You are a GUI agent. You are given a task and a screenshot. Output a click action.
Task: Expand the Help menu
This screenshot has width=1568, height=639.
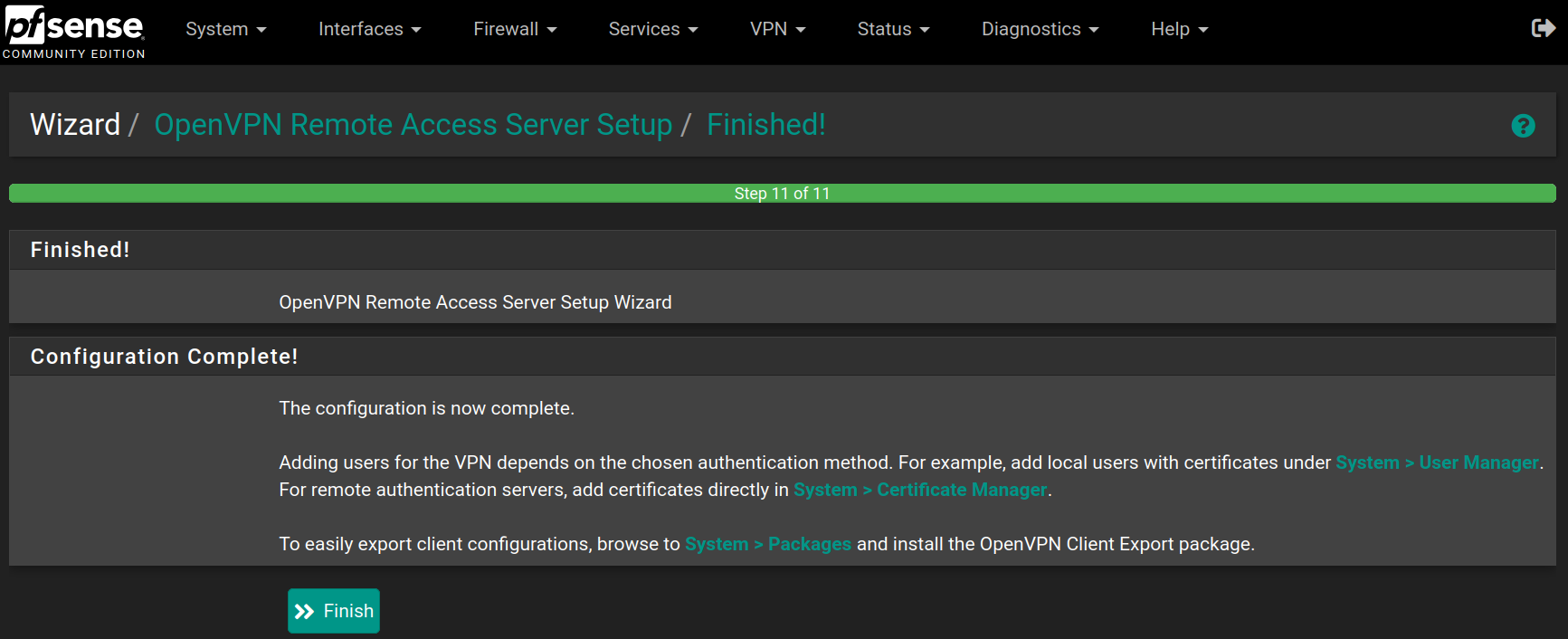pos(1180,29)
